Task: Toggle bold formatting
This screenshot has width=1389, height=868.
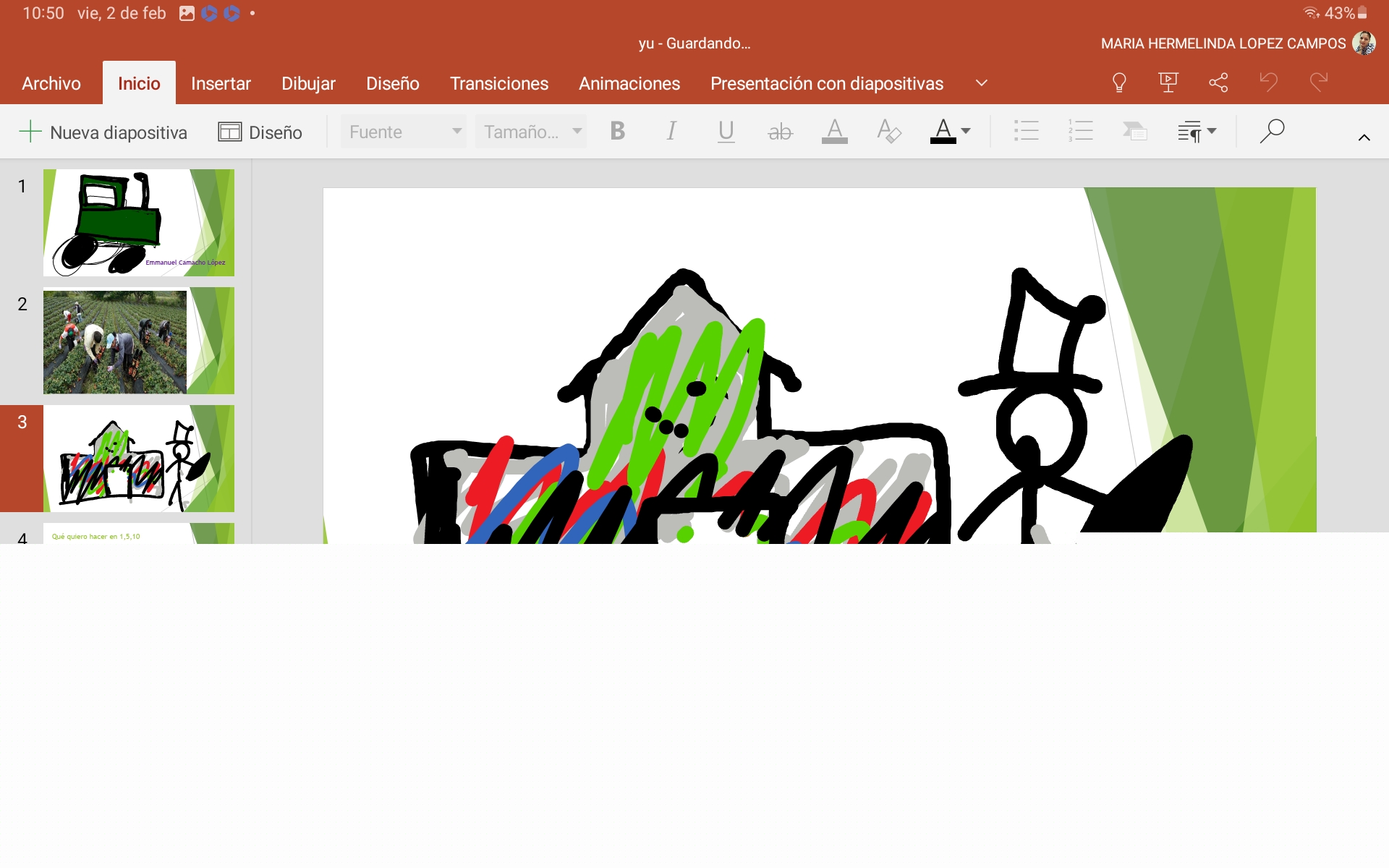Action: point(617,131)
